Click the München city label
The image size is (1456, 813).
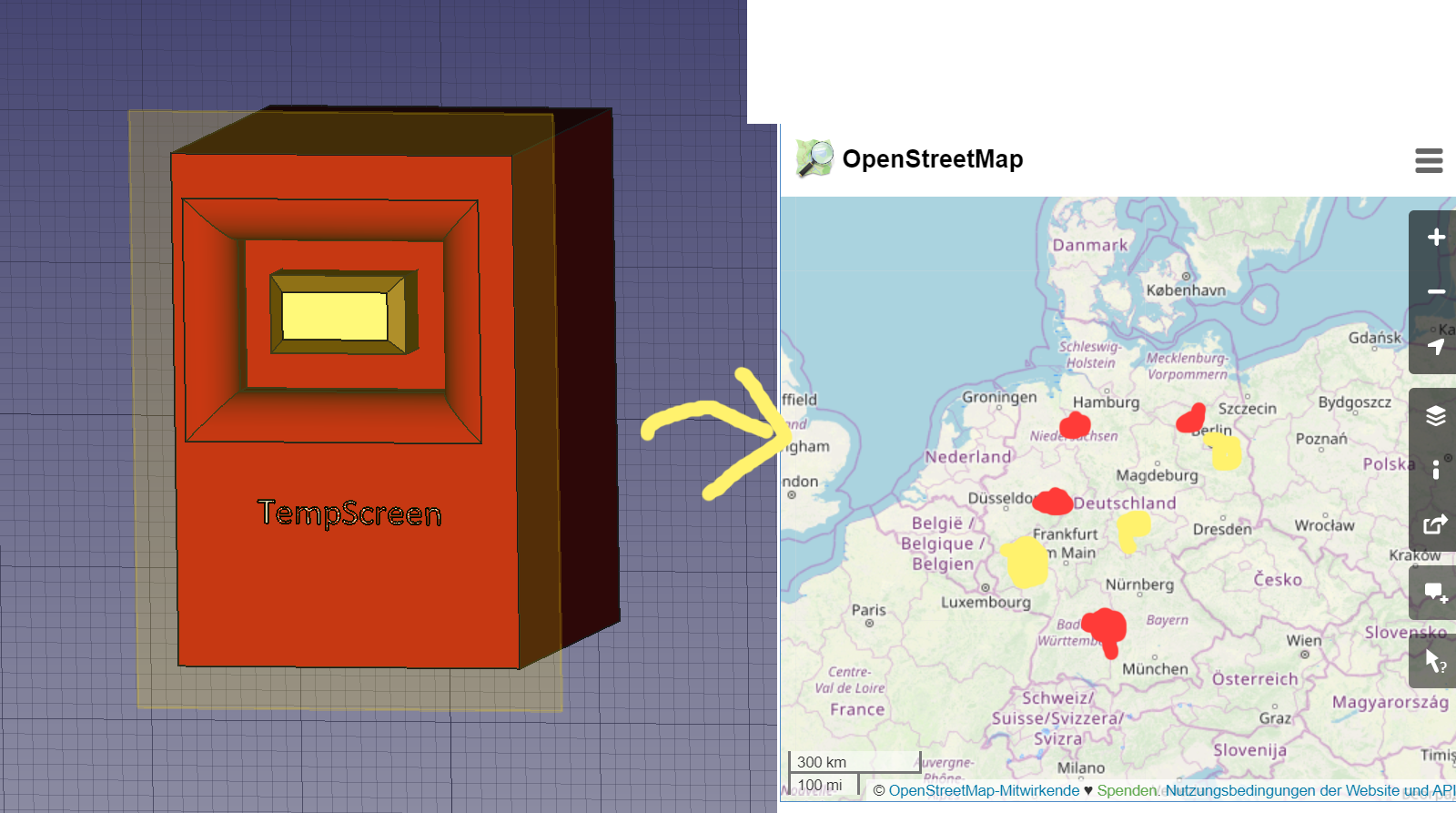pyautogui.click(x=1155, y=669)
